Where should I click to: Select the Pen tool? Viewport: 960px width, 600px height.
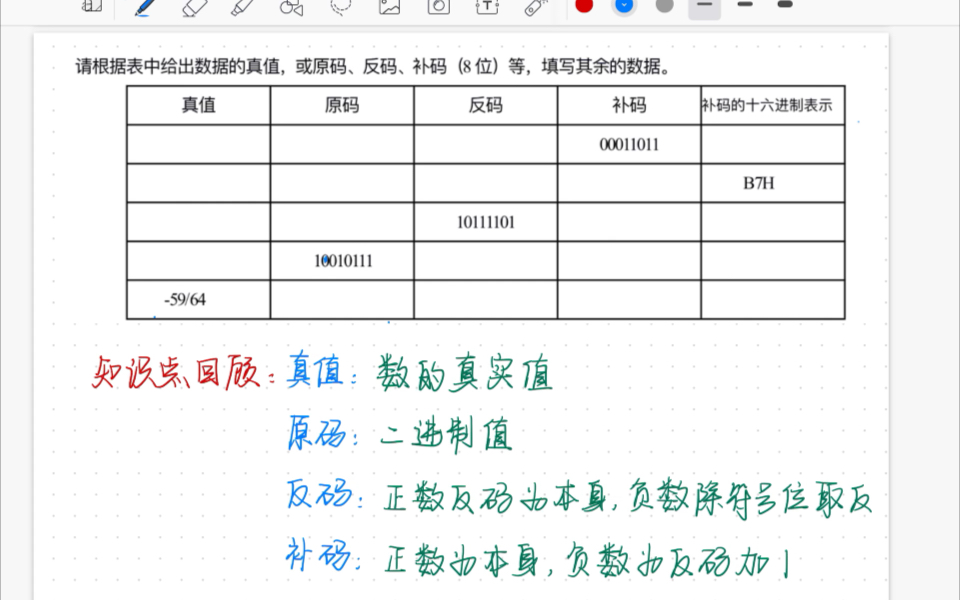pyautogui.click(x=143, y=10)
